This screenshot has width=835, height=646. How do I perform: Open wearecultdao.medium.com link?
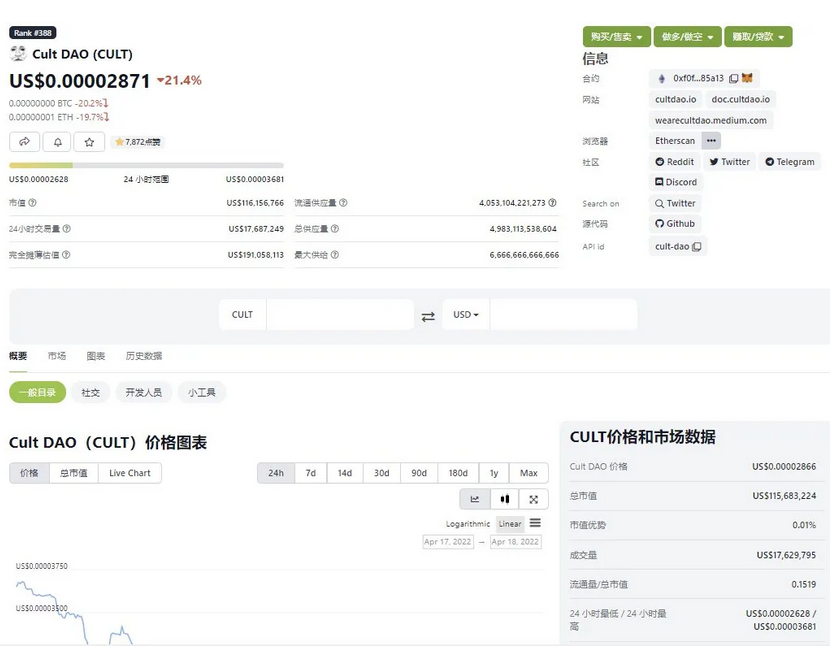click(x=711, y=120)
